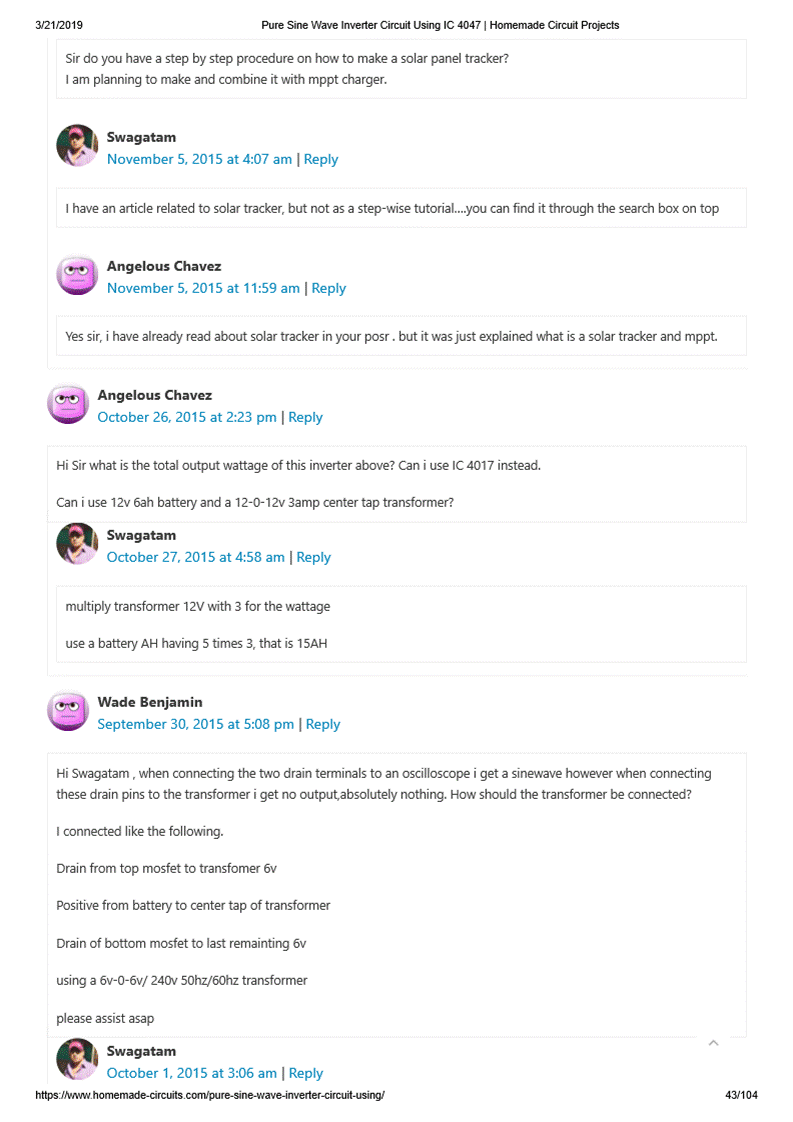The image size is (793, 1122).
Task: Click Angelous Chavez's avatar on October 26 comment
Action: (x=67, y=404)
